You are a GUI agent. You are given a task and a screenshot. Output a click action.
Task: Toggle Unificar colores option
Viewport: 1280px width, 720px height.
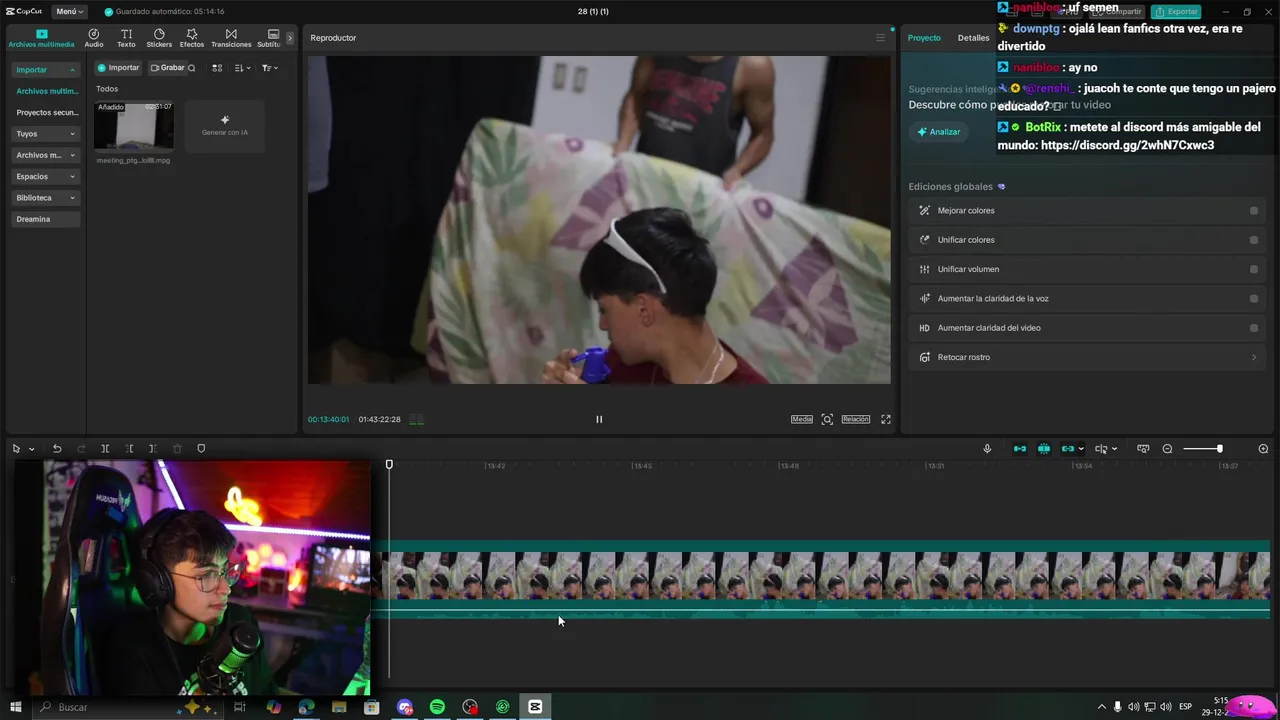1254,240
